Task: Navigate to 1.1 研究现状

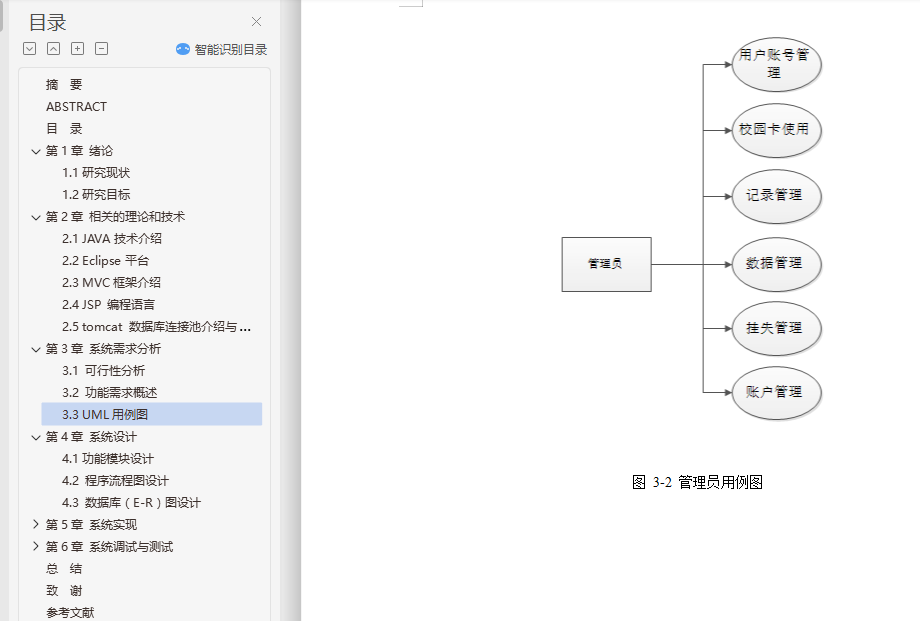Action: (x=96, y=173)
